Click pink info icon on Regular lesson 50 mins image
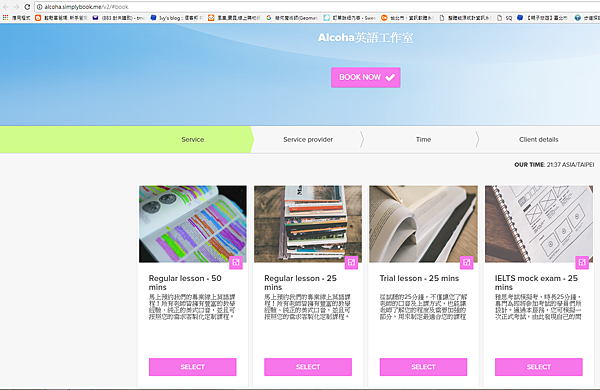This screenshot has height=390, width=600. click(x=236, y=263)
